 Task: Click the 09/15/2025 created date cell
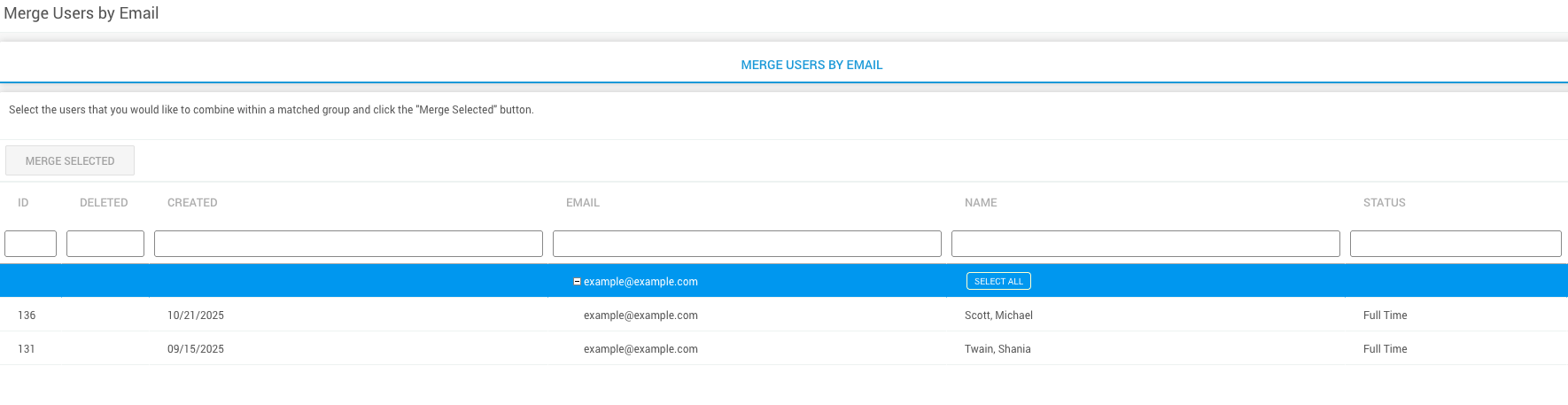coord(196,349)
